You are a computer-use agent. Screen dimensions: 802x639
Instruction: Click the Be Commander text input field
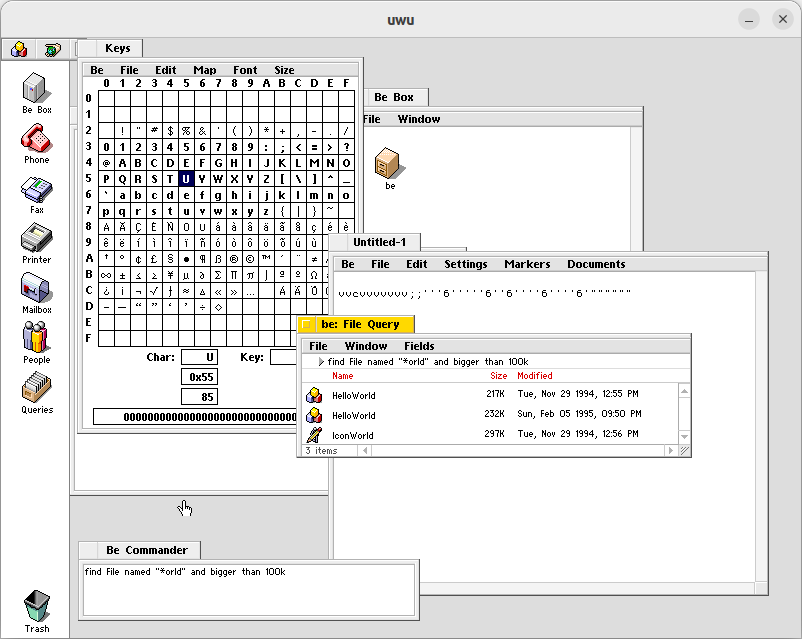[x=247, y=588]
